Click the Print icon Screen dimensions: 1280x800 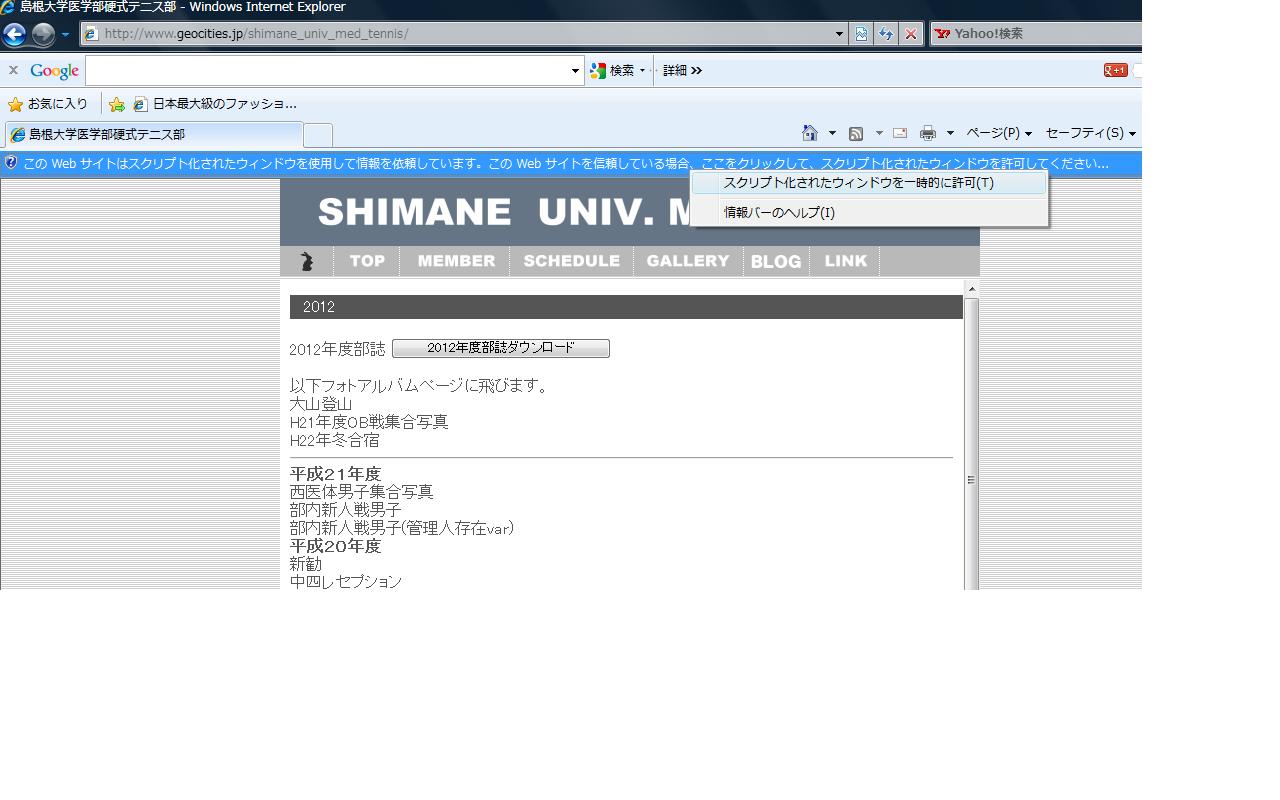click(928, 133)
